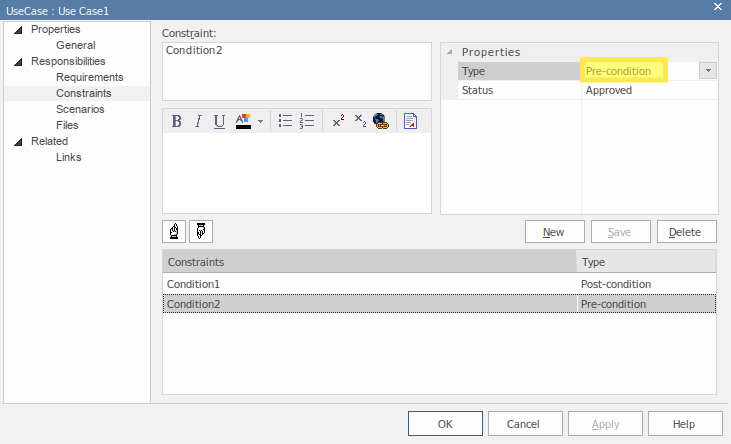
Task: Apply superscript formatting
Action: [x=338, y=121]
